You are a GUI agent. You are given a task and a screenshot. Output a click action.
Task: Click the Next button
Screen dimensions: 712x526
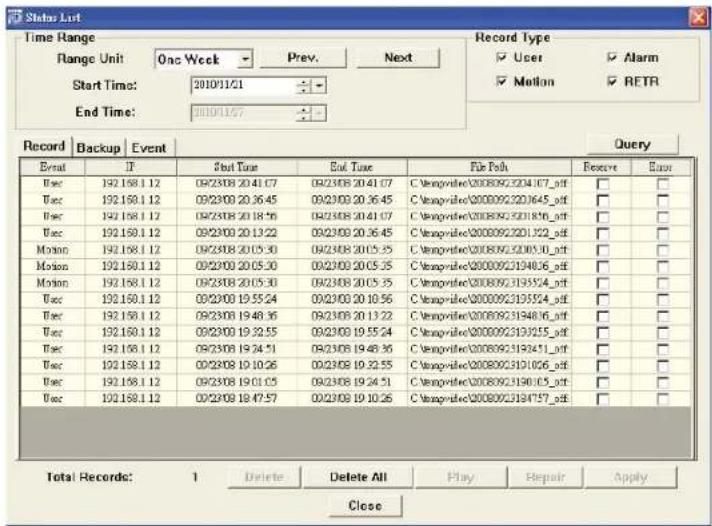pyautogui.click(x=398, y=58)
